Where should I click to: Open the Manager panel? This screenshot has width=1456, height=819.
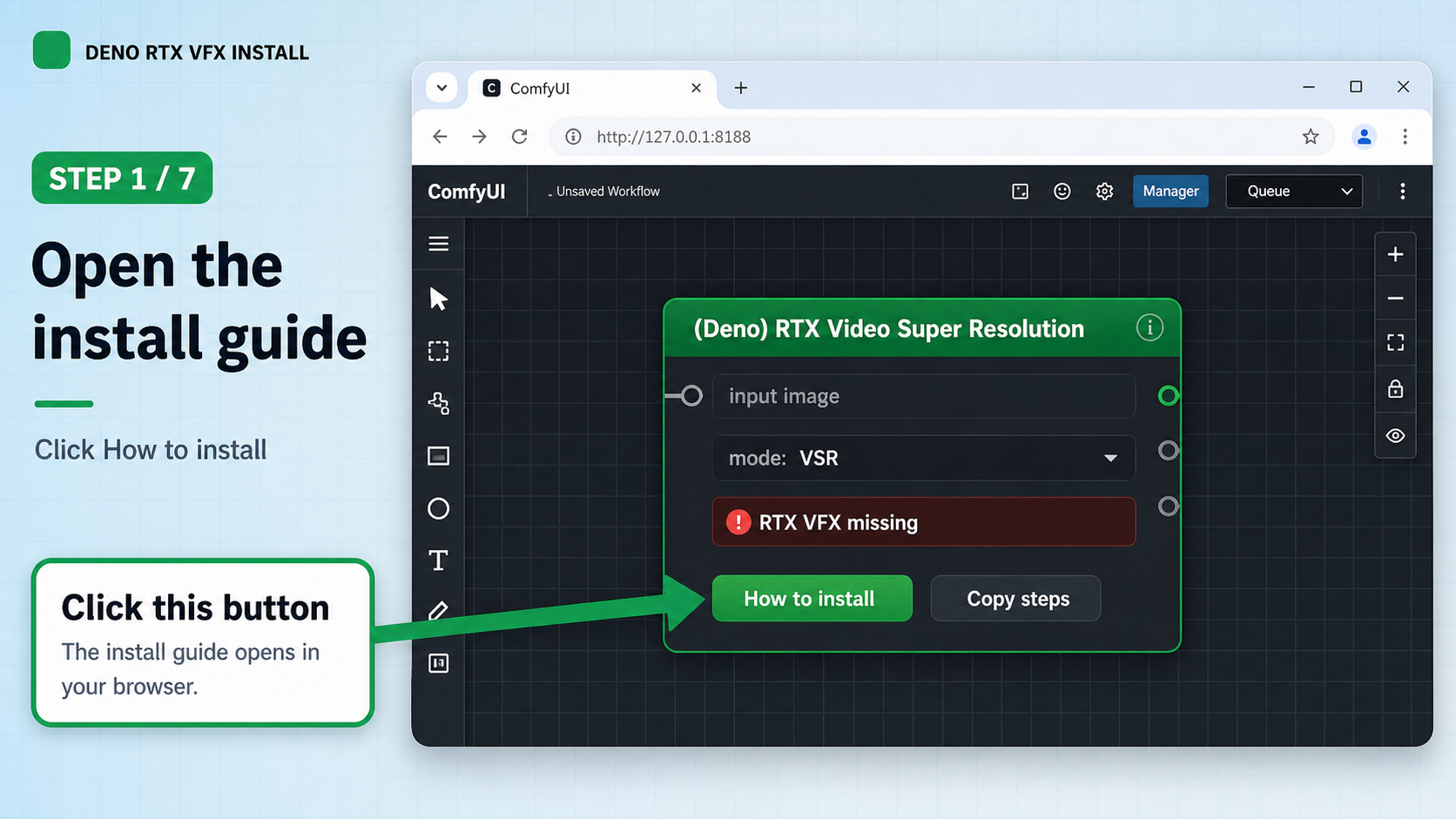click(x=1170, y=191)
